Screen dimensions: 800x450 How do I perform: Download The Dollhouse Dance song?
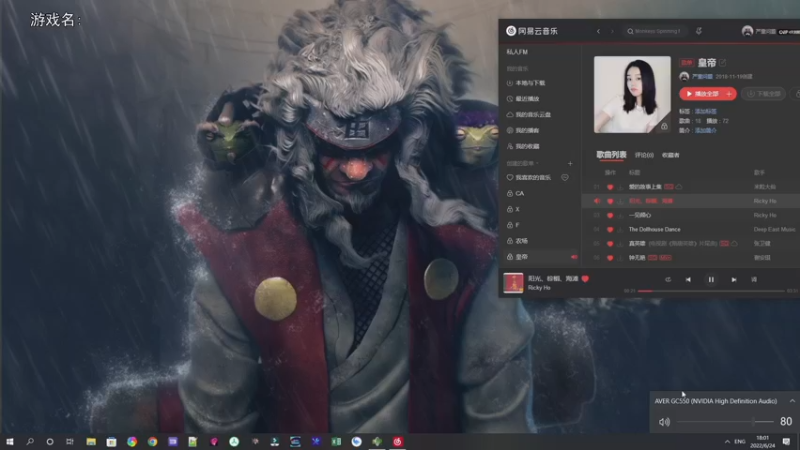tap(620, 230)
